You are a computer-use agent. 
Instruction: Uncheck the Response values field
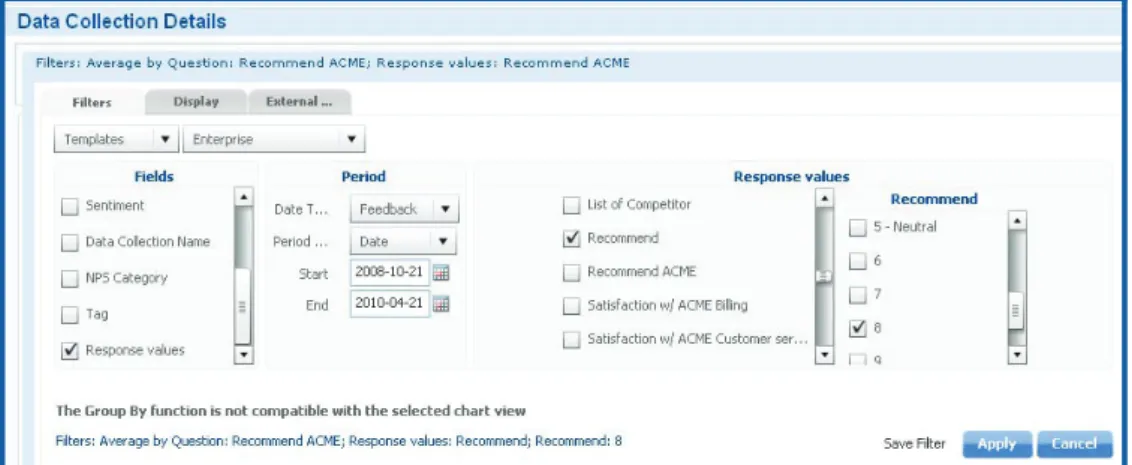tap(70, 351)
